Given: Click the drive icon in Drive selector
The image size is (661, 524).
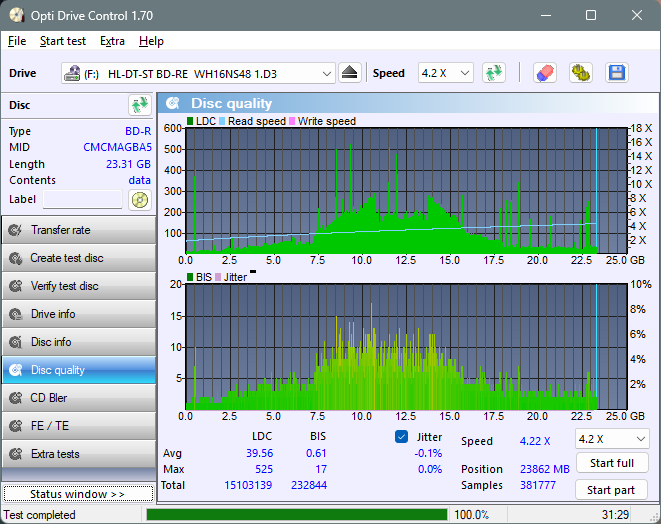Looking at the screenshot, I should click(72, 73).
